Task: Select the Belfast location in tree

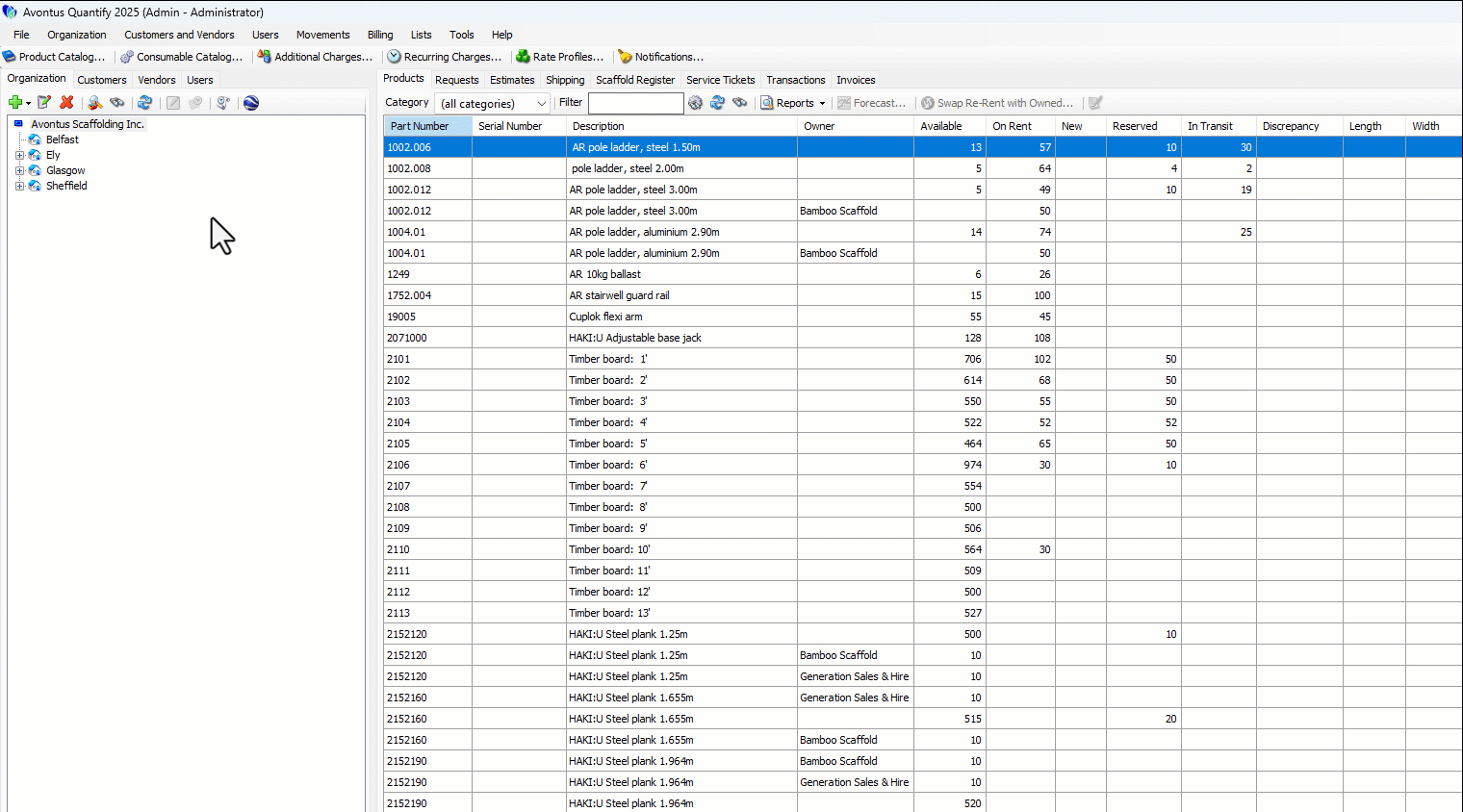Action: coord(62,140)
